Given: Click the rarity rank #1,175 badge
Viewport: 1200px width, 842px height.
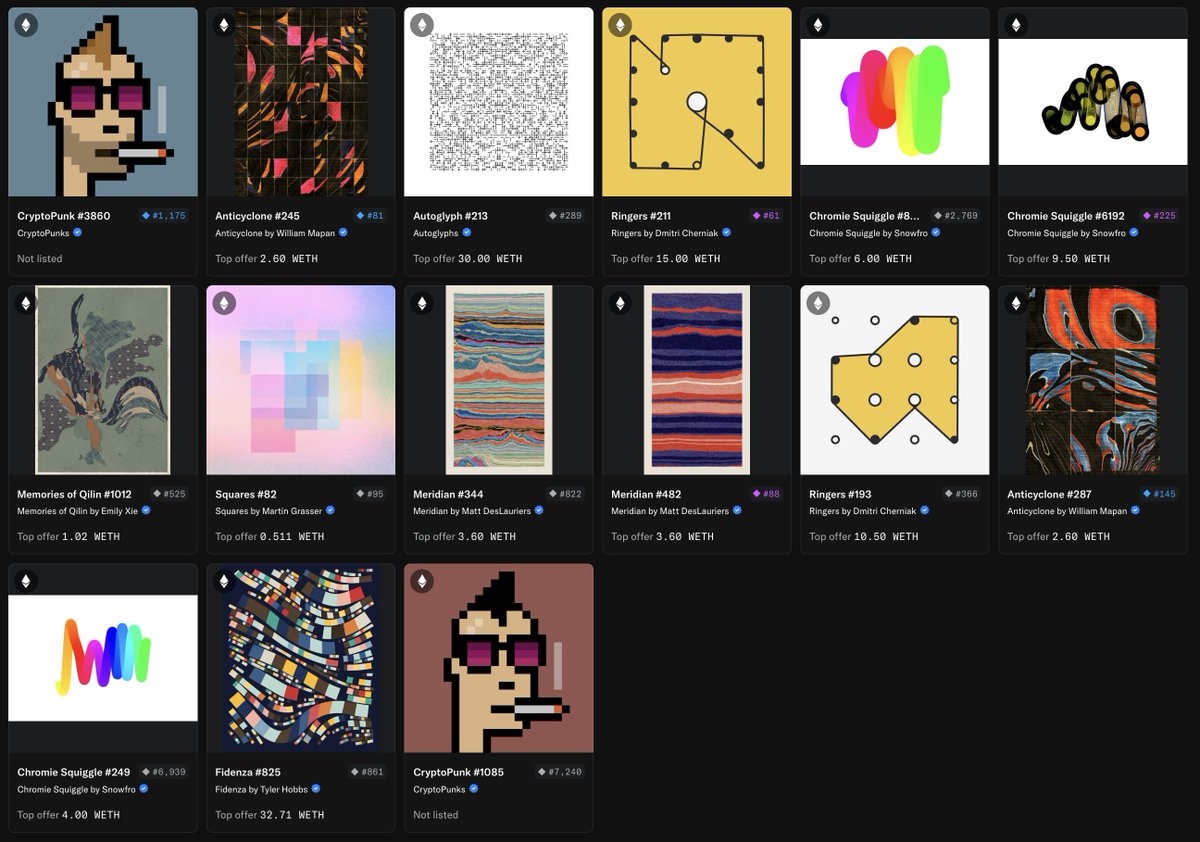Looking at the screenshot, I should [164, 216].
